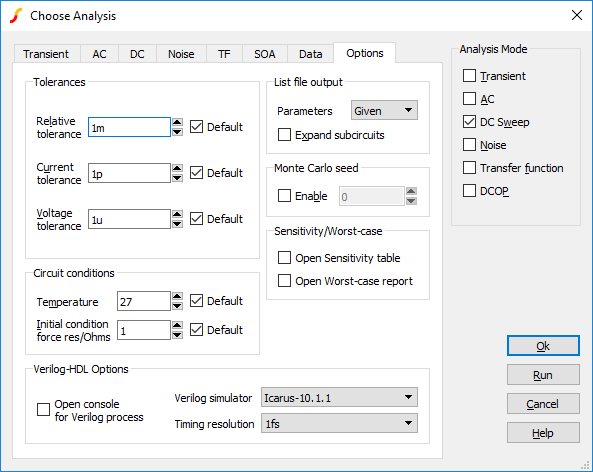
Task: Increase Voltage tolerance with up spinner
Action: (177, 214)
